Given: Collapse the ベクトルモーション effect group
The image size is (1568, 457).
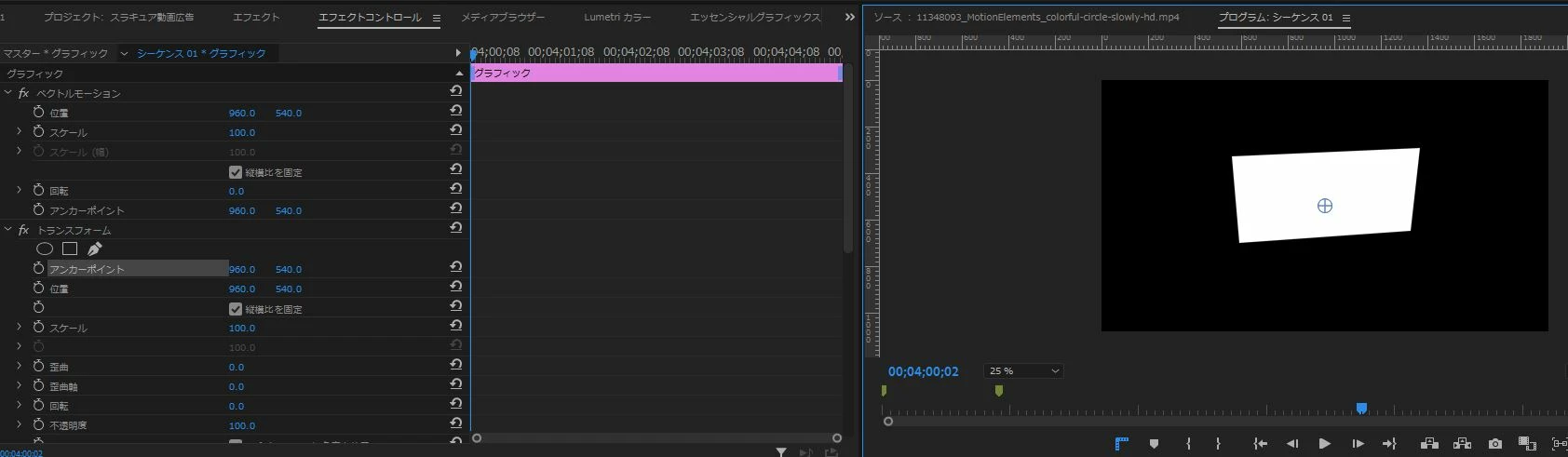Looking at the screenshot, I should (x=8, y=93).
